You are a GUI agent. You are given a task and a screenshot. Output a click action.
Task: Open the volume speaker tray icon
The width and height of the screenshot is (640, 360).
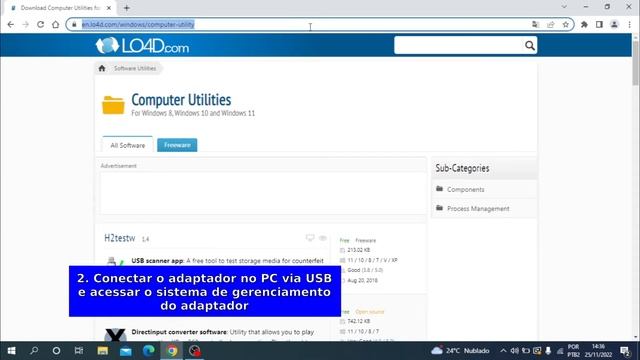pyautogui.click(x=514, y=351)
